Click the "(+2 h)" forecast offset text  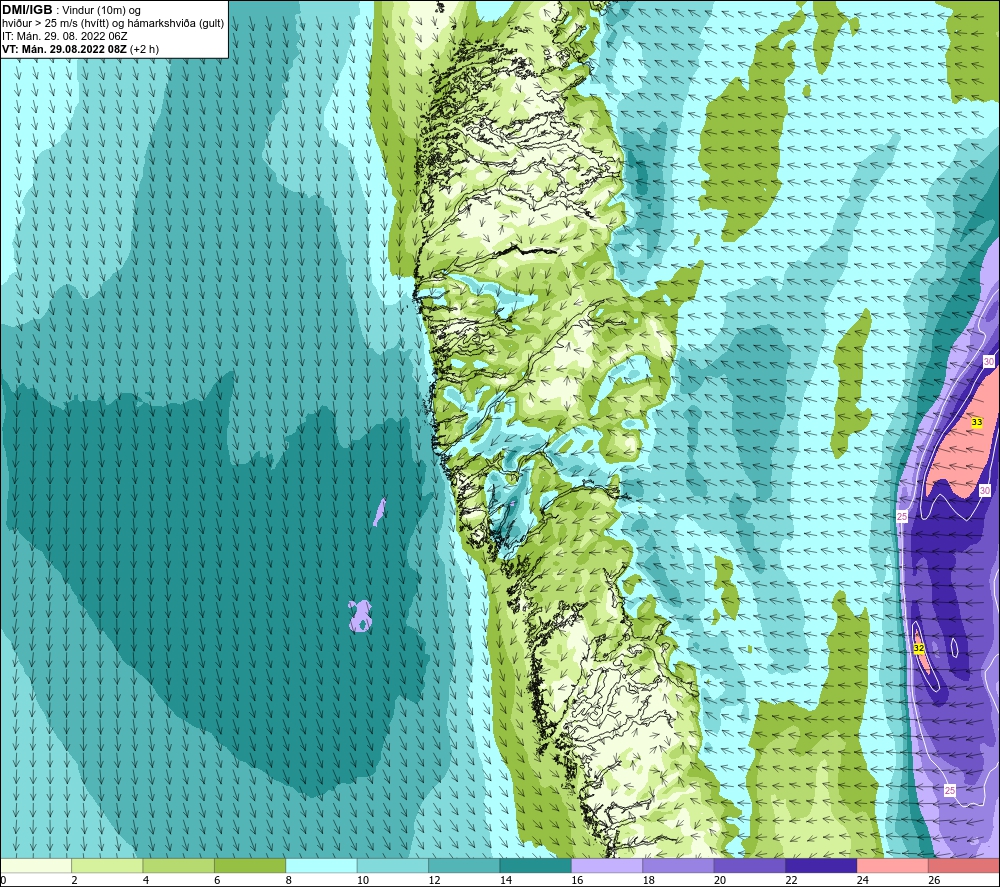(x=144, y=49)
